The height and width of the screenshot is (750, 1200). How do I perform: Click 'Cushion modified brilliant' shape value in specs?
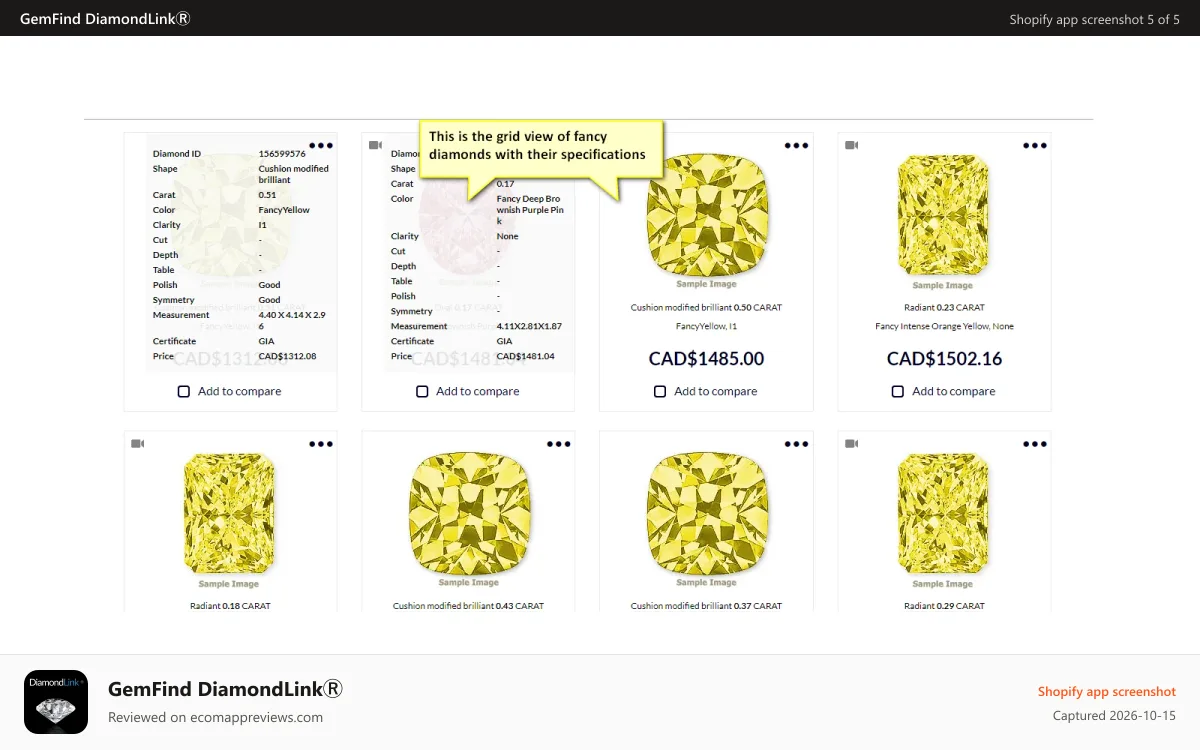pyautogui.click(x=294, y=175)
